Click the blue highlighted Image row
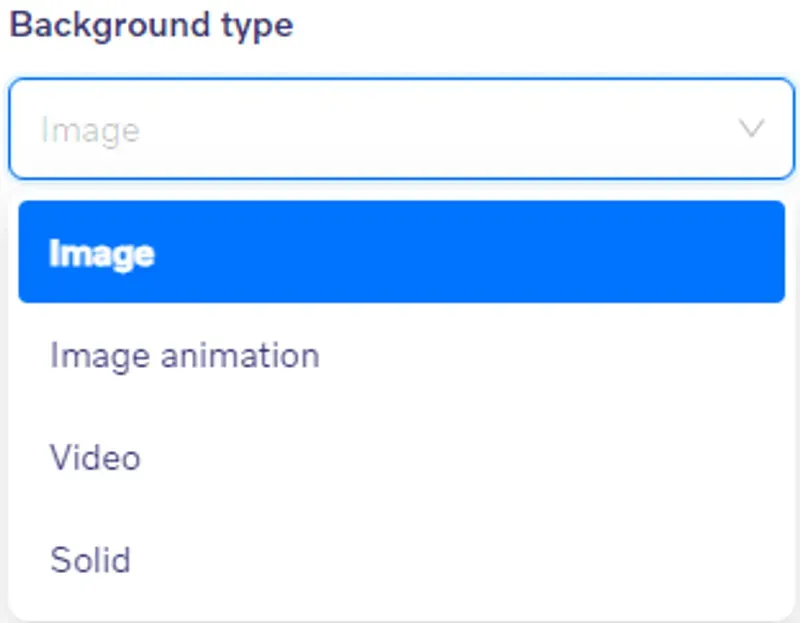 tap(402, 252)
